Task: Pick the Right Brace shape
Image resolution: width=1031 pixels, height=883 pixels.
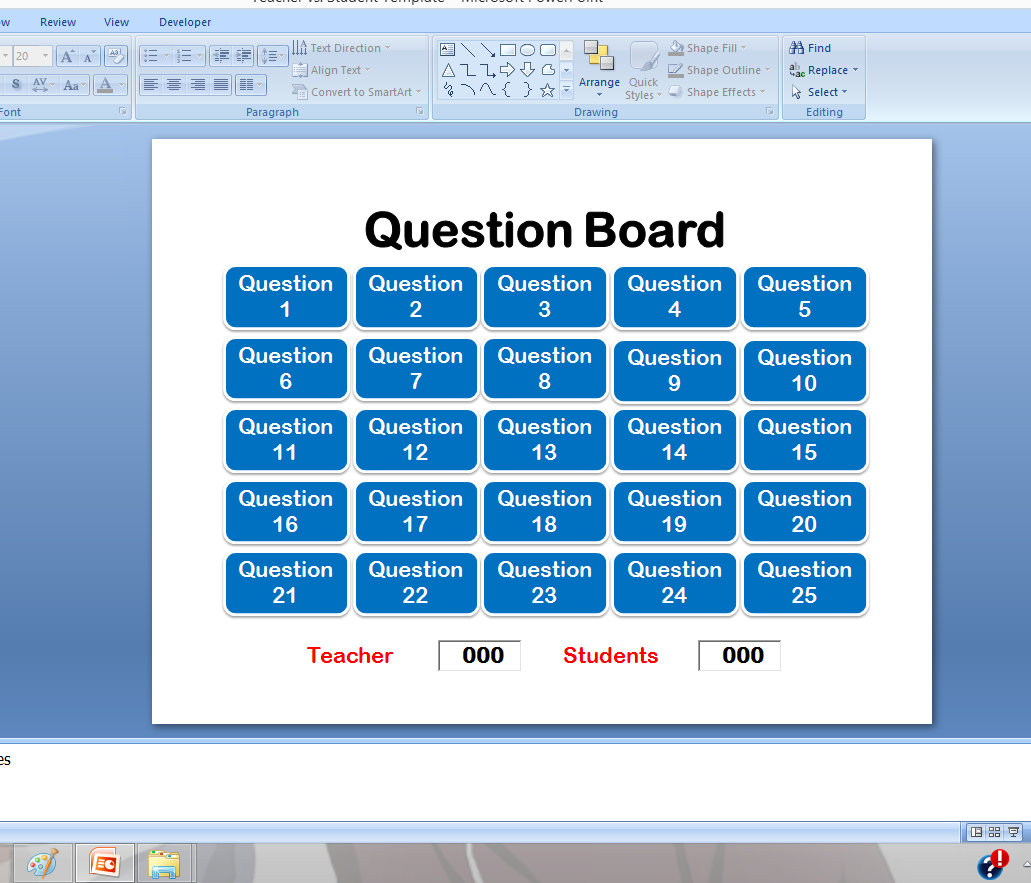Action: (x=527, y=89)
